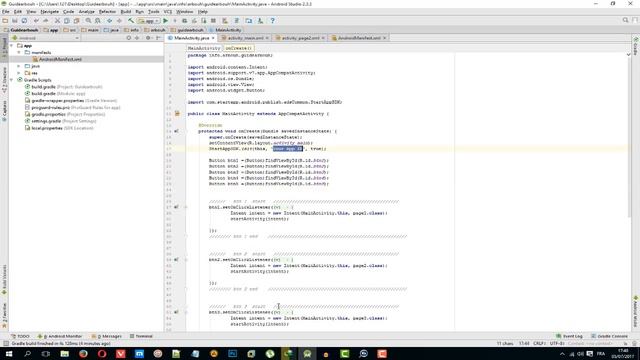Click the Cut scissors icon
640x360 pixels.
(58, 20)
